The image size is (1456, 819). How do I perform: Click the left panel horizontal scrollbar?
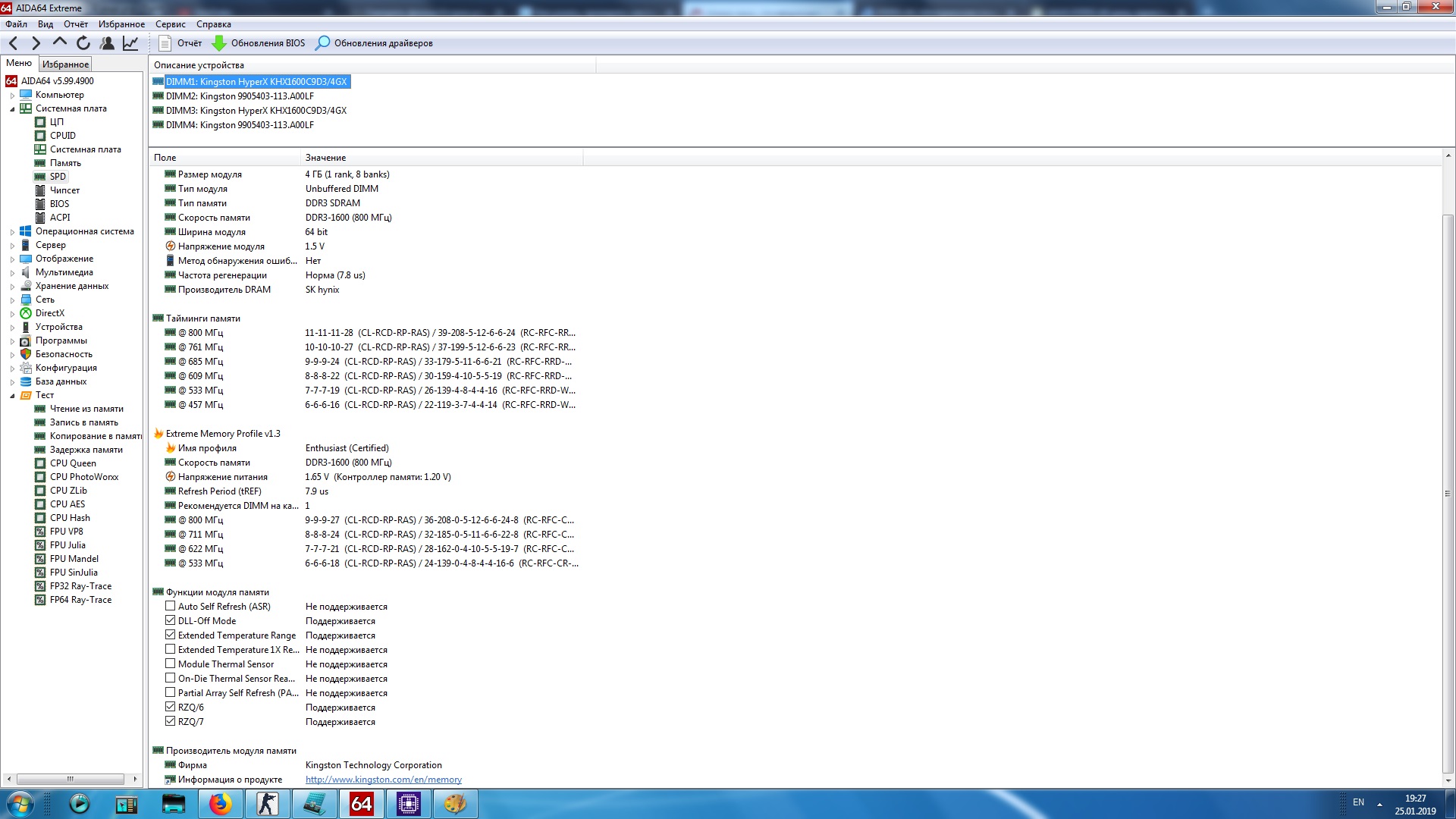point(71,779)
